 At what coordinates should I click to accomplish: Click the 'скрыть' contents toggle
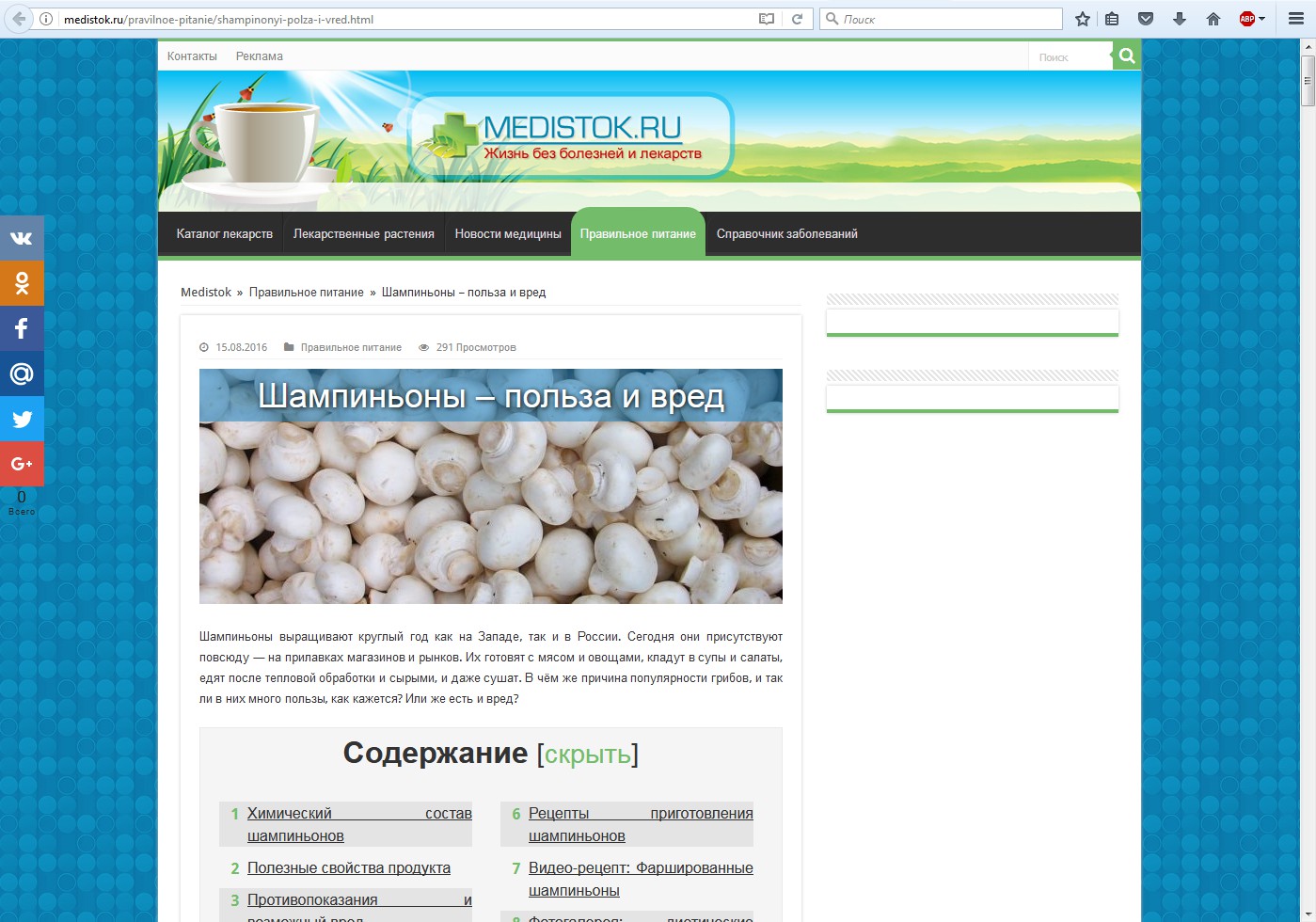(x=588, y=755)
